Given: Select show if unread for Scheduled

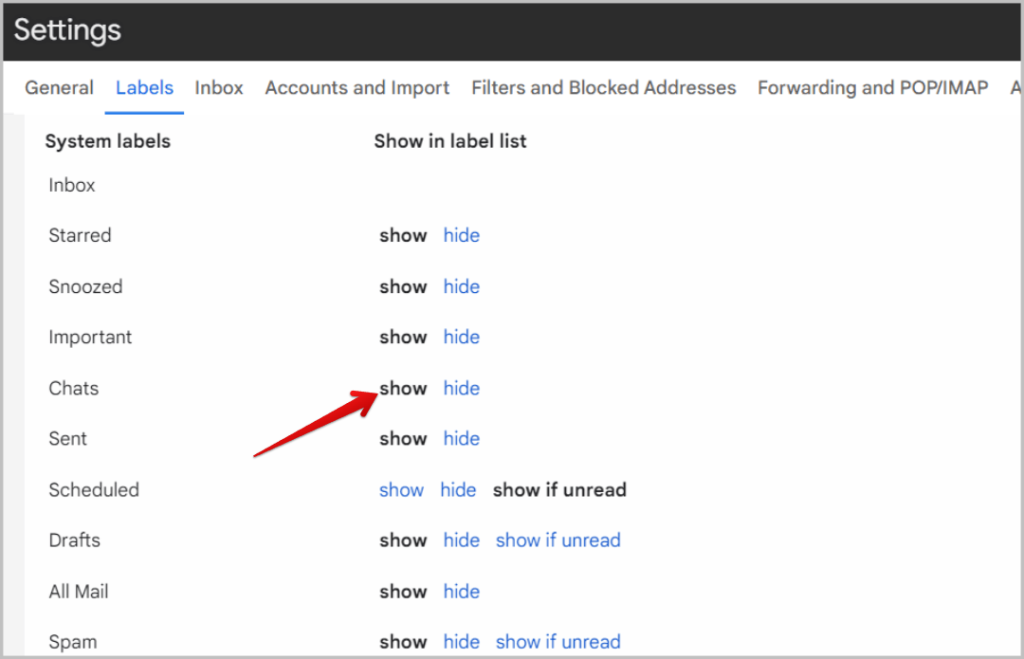Looking at the screenshot, I should (560, 490).
